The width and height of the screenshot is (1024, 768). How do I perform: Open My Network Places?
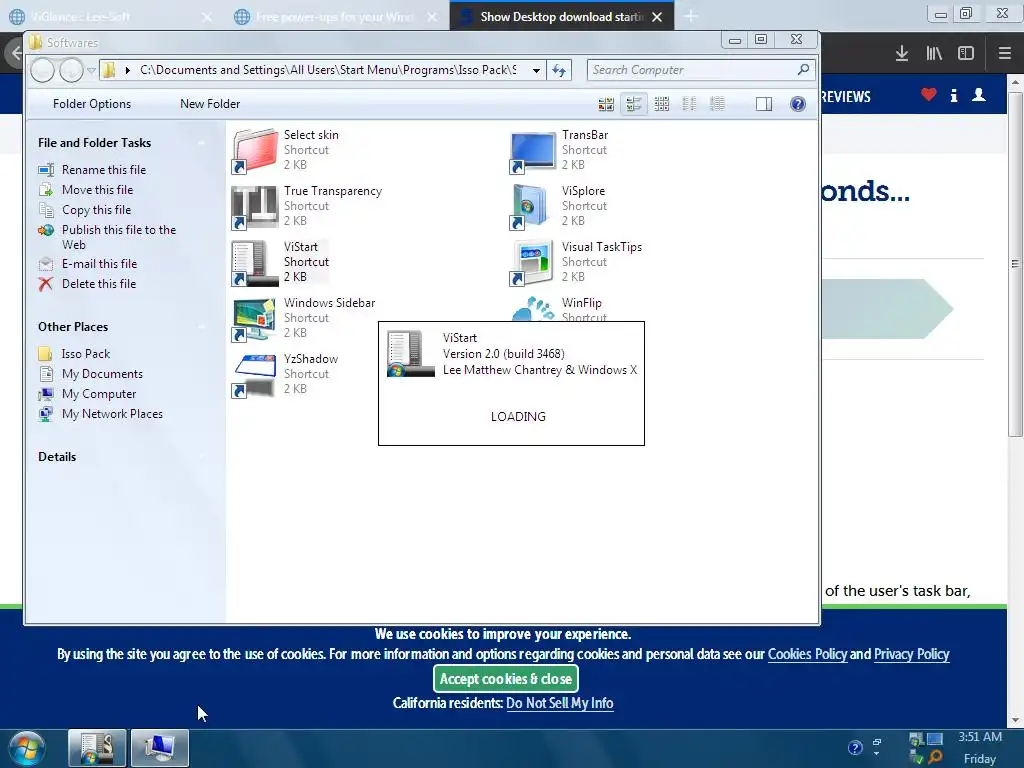(x=112, y=414)
